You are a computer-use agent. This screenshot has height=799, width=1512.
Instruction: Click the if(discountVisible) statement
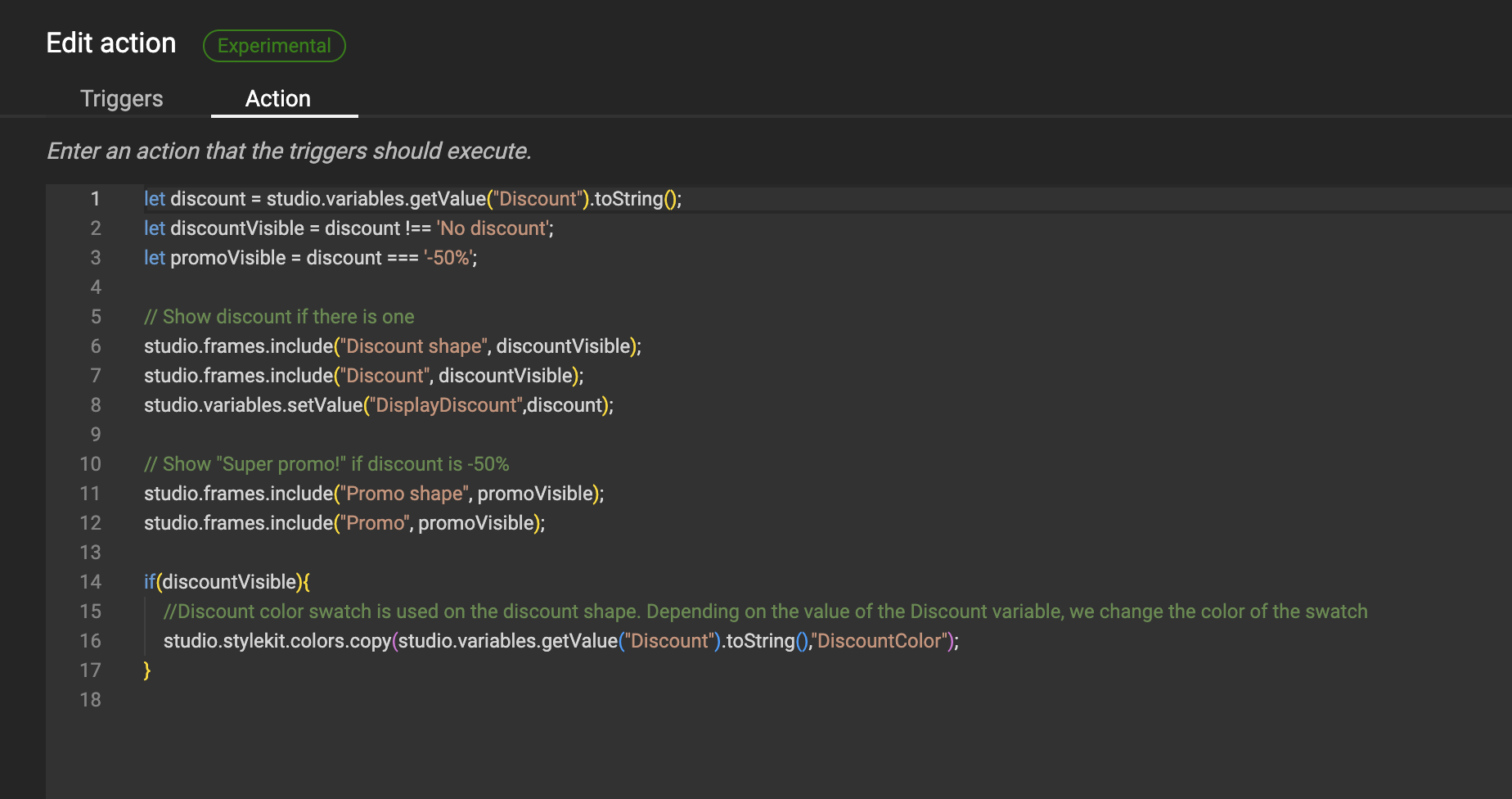(227, 581)
